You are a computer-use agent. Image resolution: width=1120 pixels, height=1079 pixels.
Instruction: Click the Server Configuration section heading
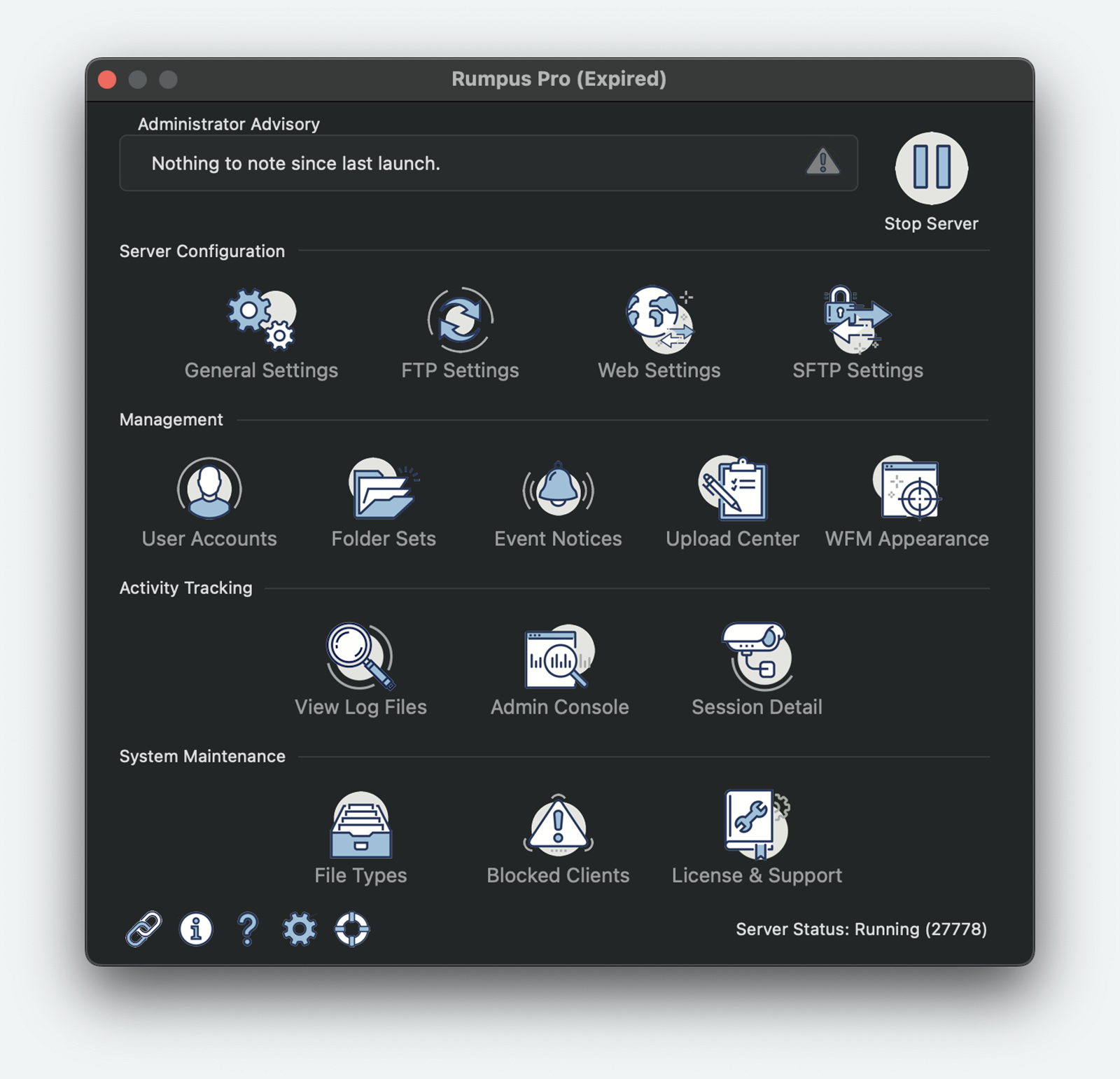point(202,251)
